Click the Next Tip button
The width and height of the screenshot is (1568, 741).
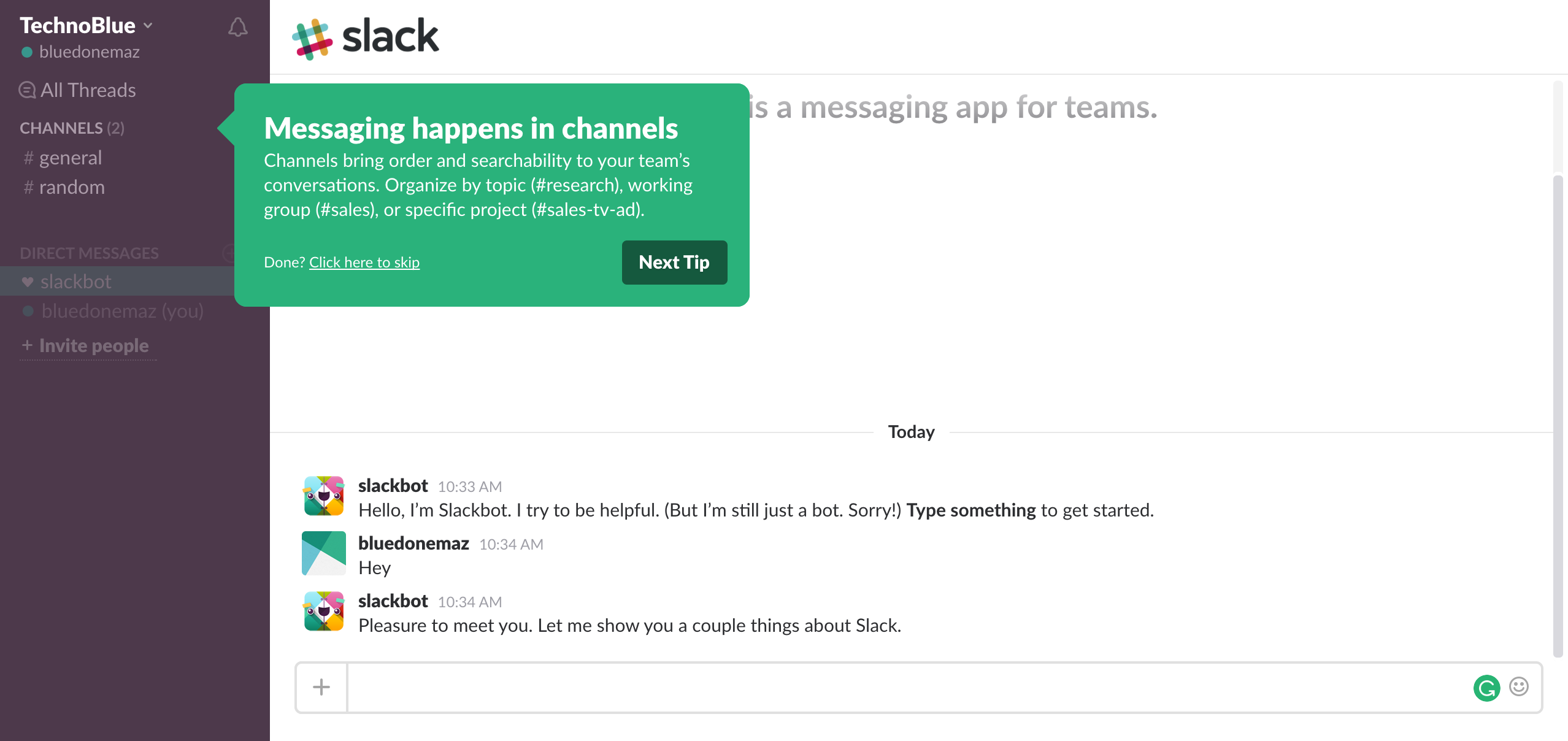click(x=674, y=263)
